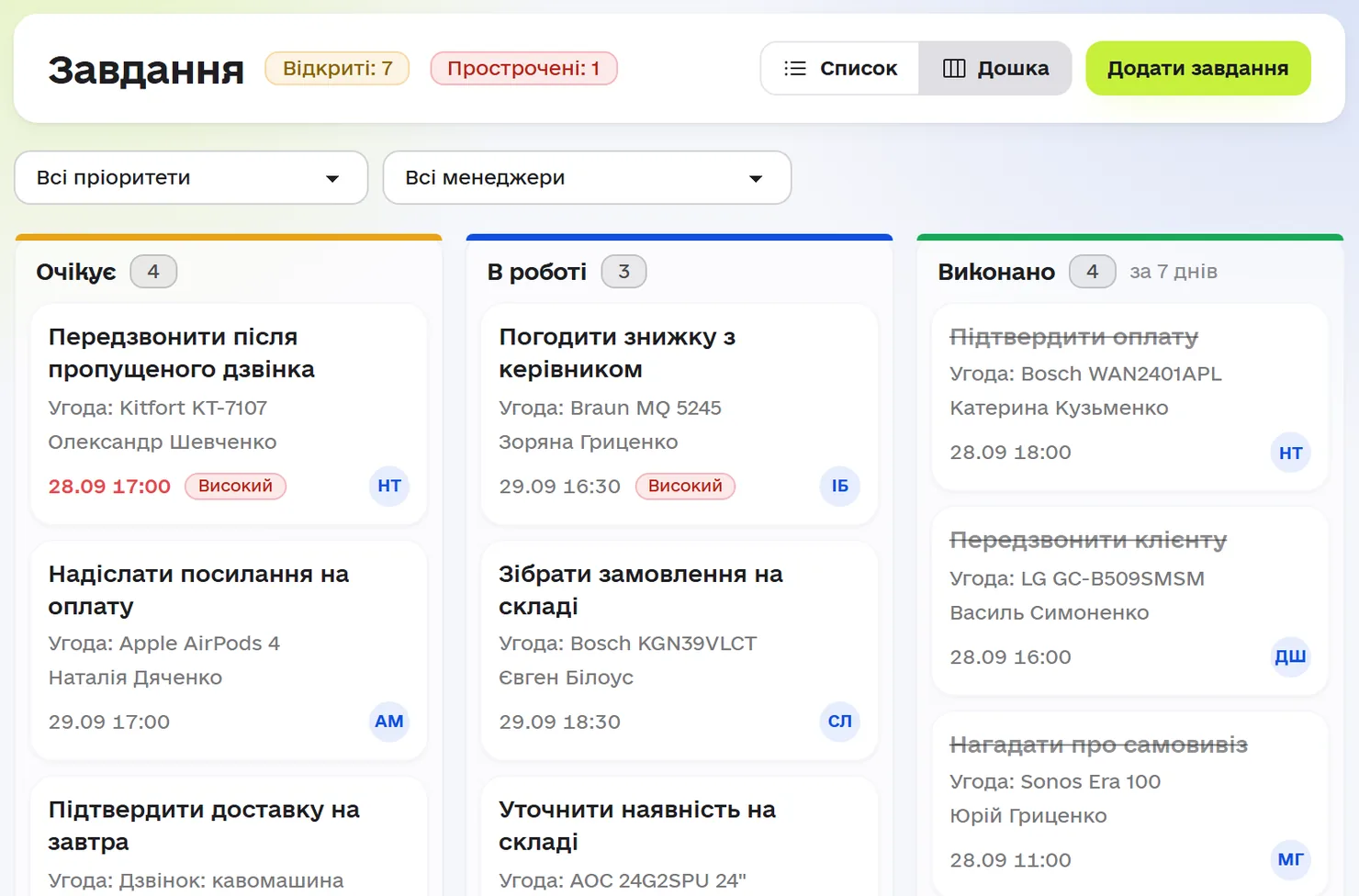Click the Виконано column count badge
The image size is (1359, 896).
point(1092,272)
